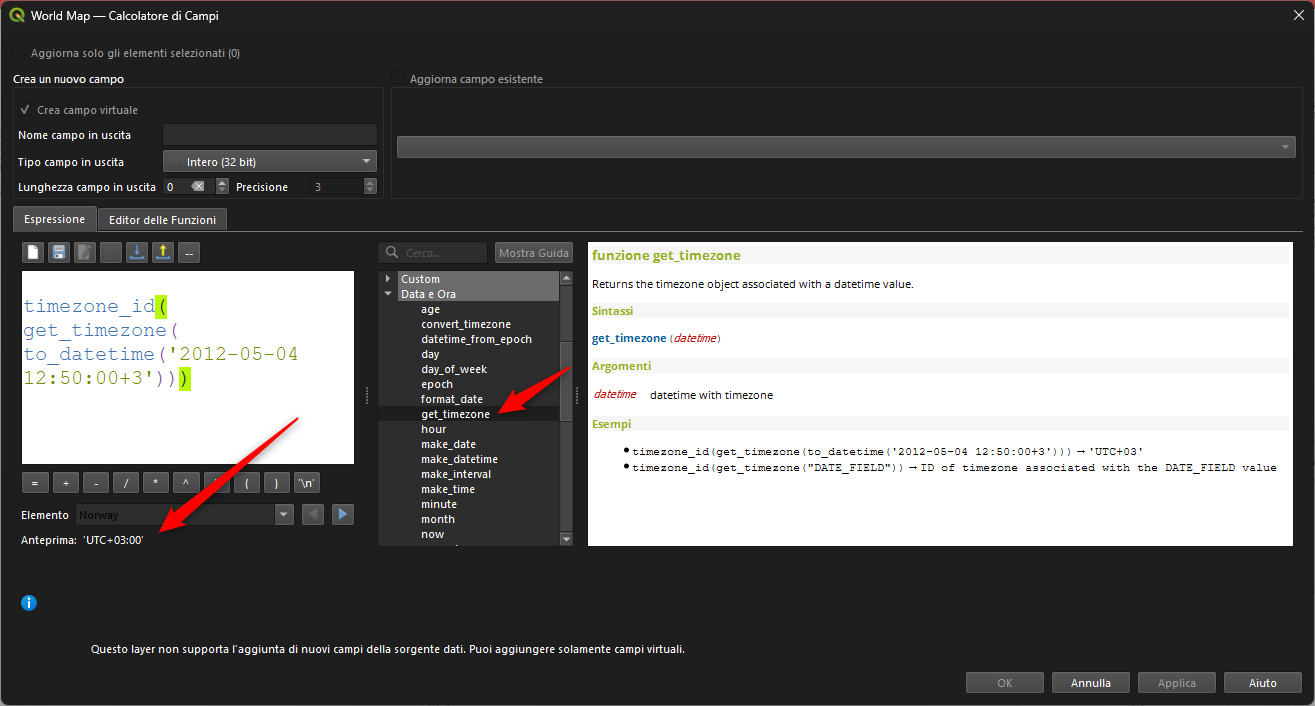
Task: Toggle 'Aggiorna solo gli elementi selezionati' checkbox
Action: (19, 53)
